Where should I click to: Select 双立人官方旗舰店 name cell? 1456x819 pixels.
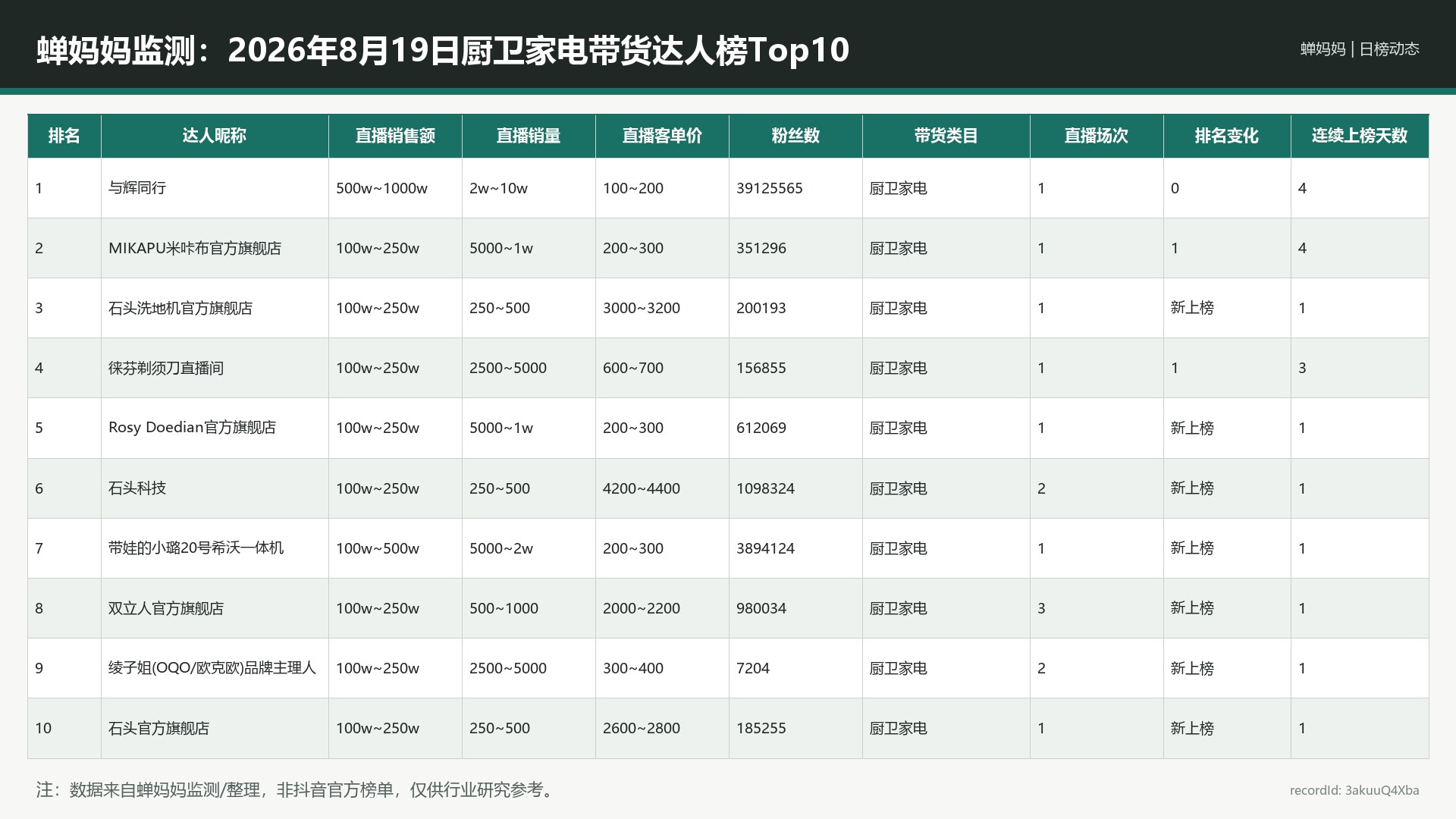(x=215, y=608)
